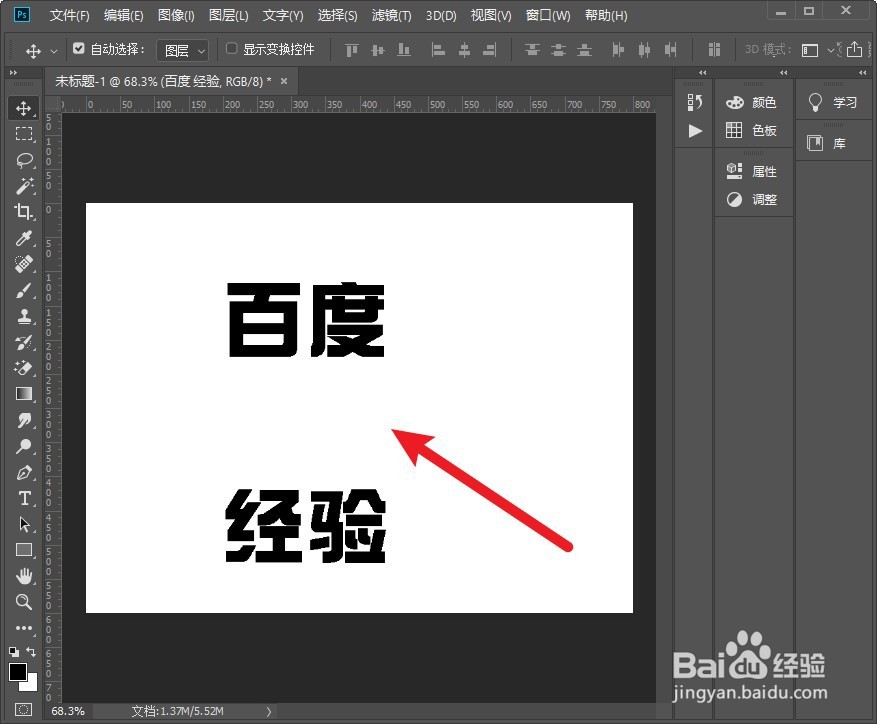This screenshot has height=724, width=877.
Task: Close the 未标题-1 document tab
Action: (x=284, y=81)
